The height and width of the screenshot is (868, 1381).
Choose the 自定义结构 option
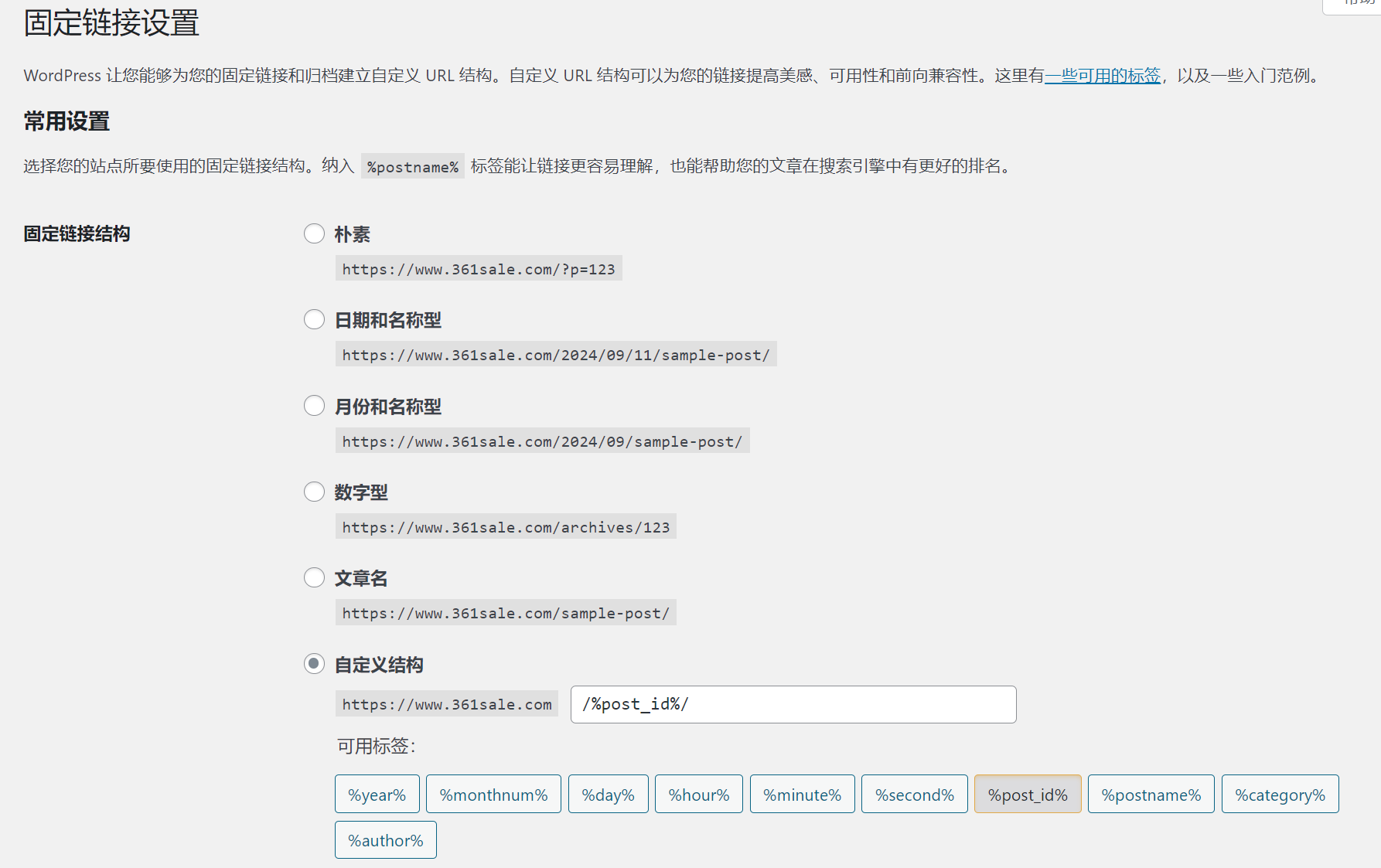(314, 663)
